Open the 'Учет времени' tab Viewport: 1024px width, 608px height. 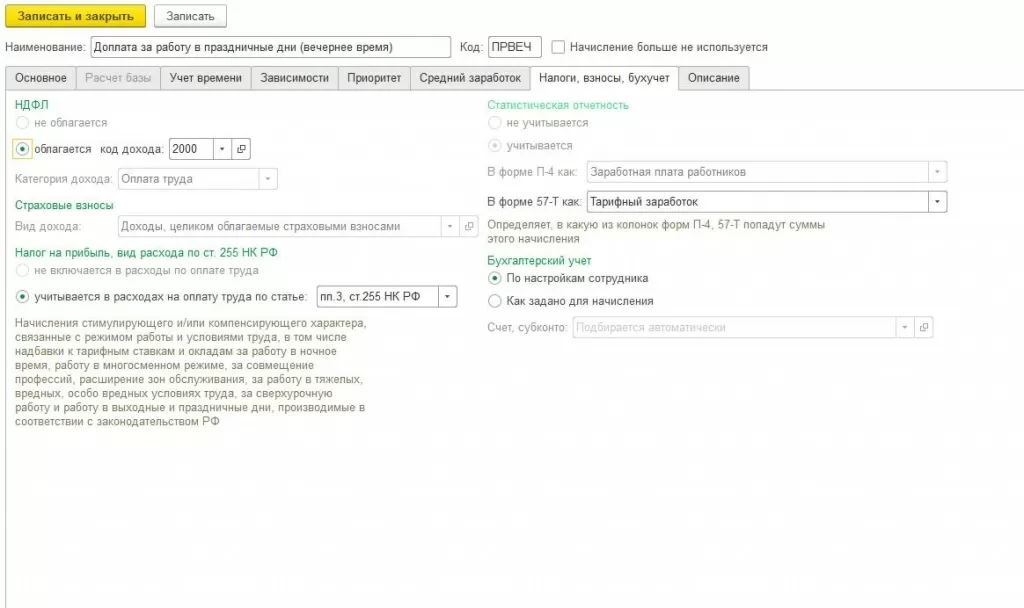point(206,78)
